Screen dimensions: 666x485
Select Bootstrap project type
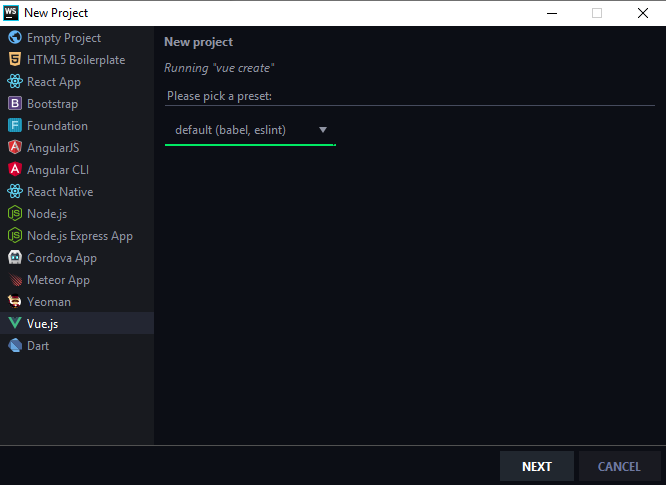coord(77,103)
